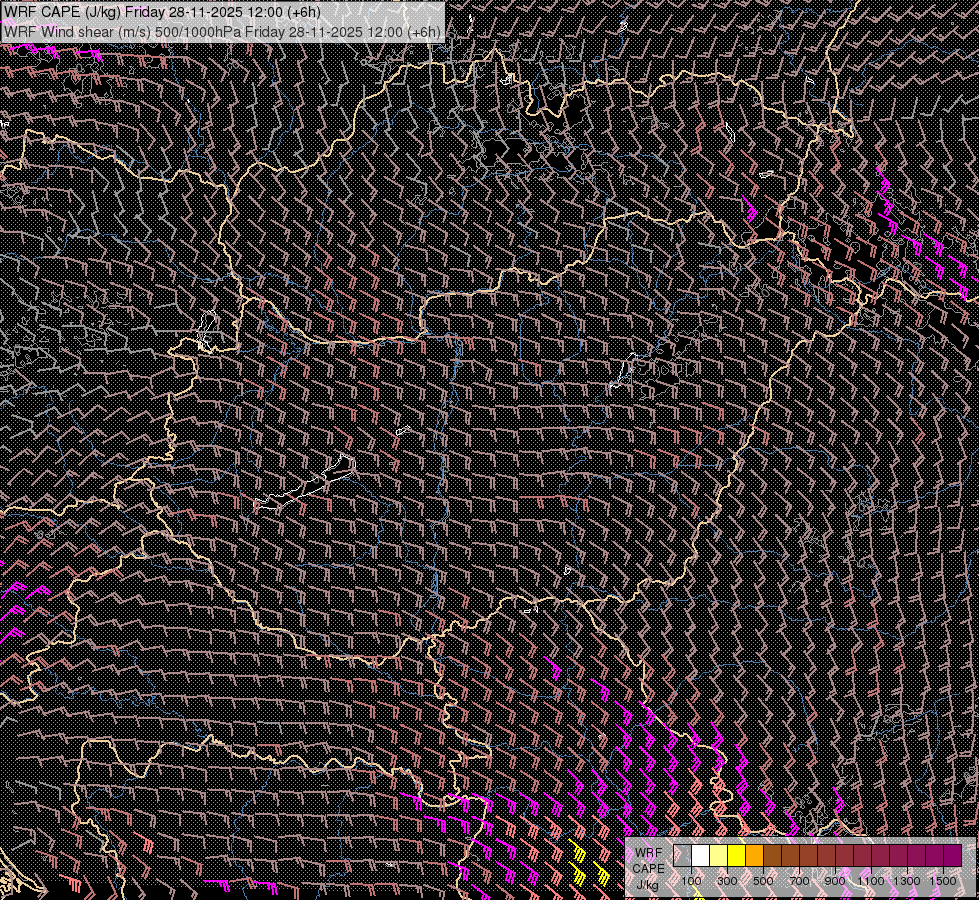Select the 700 legend tick label

point(800,881)
